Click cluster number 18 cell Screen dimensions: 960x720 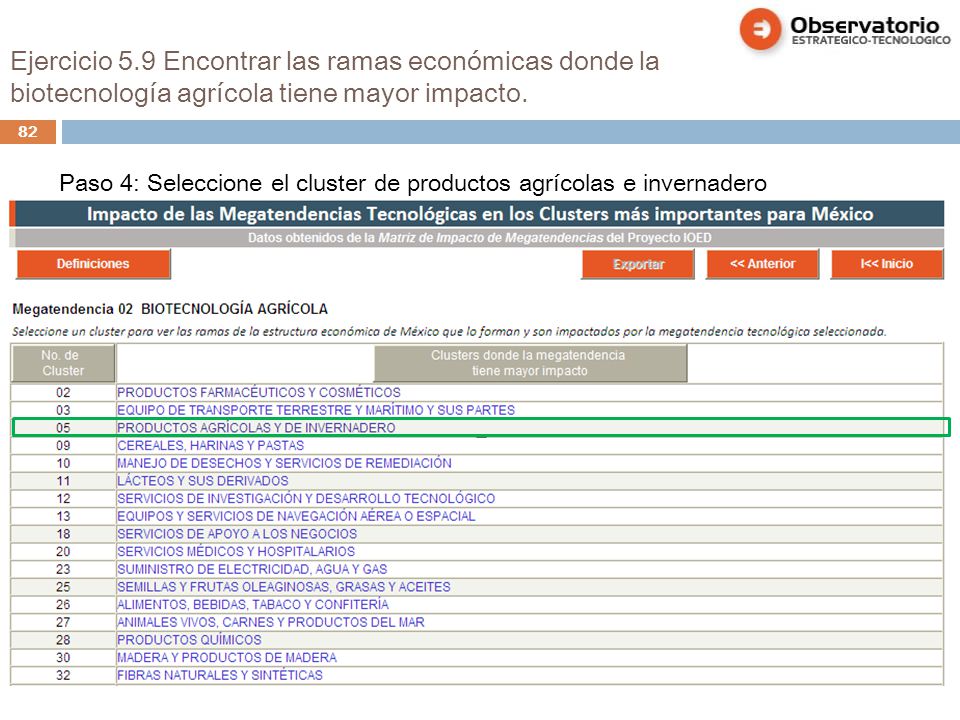coord(63,534)
